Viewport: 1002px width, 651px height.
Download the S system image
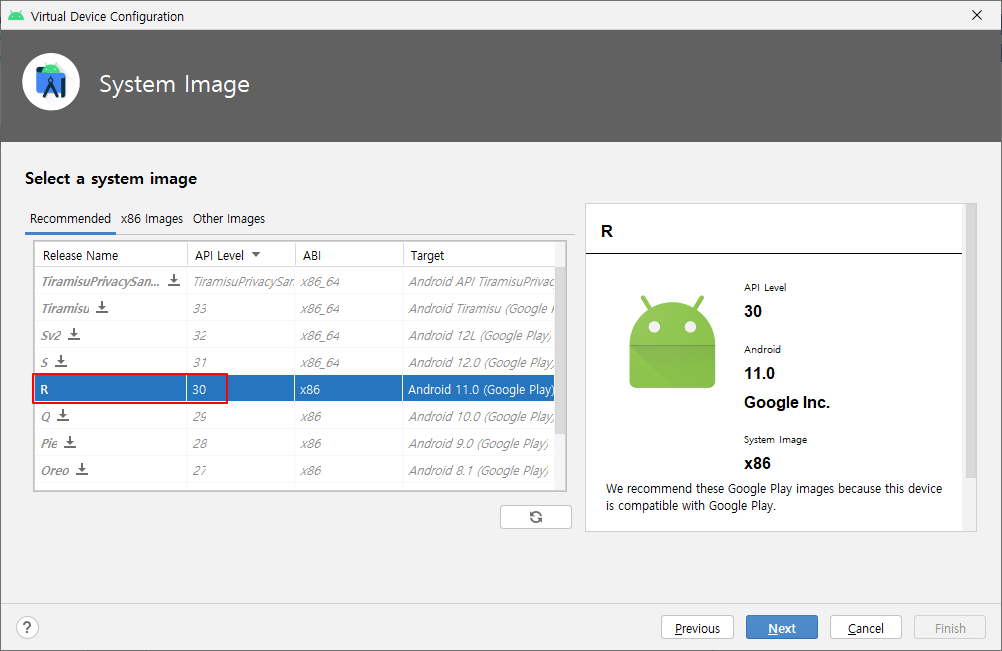(61, 361)
